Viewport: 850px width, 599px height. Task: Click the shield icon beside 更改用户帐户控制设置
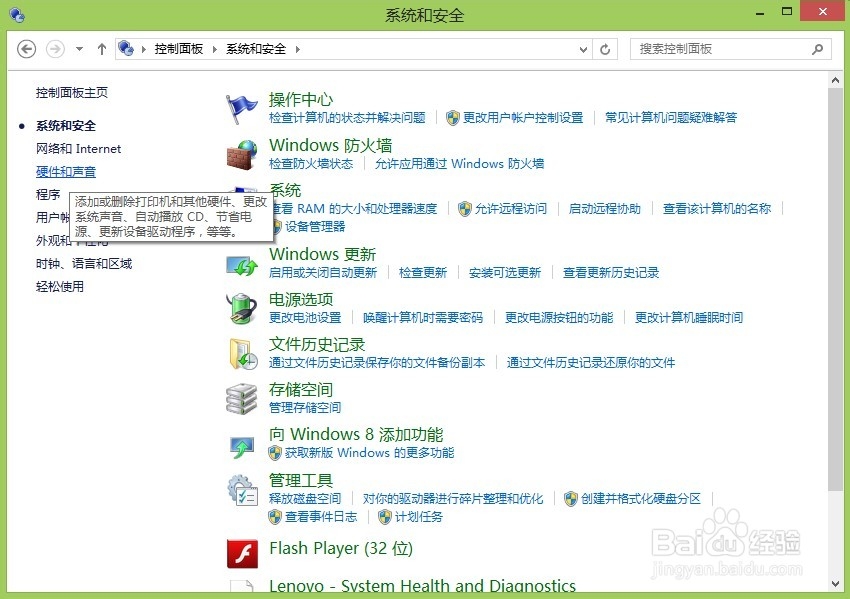453,118
